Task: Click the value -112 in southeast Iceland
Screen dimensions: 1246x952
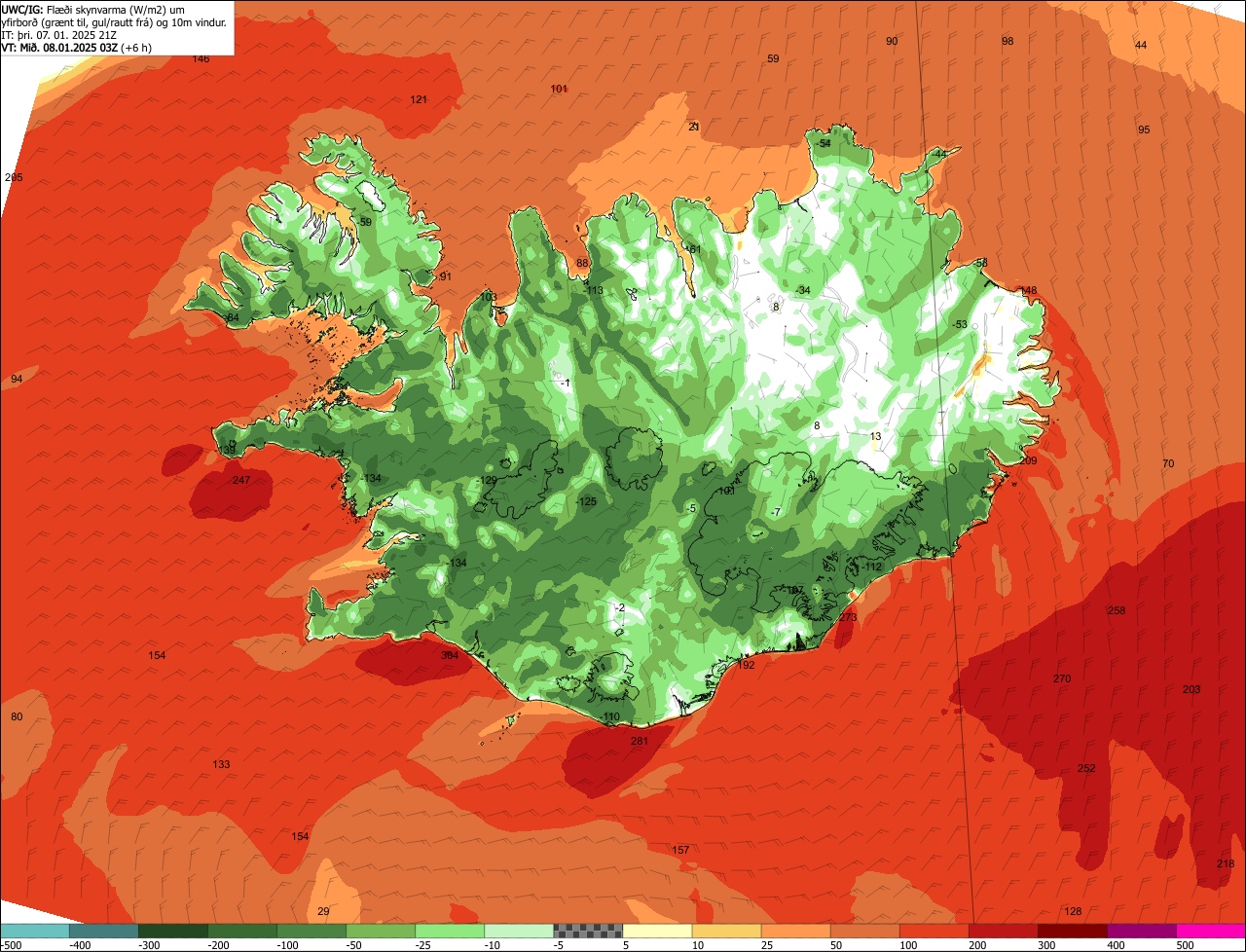Action: pos(871,567)
